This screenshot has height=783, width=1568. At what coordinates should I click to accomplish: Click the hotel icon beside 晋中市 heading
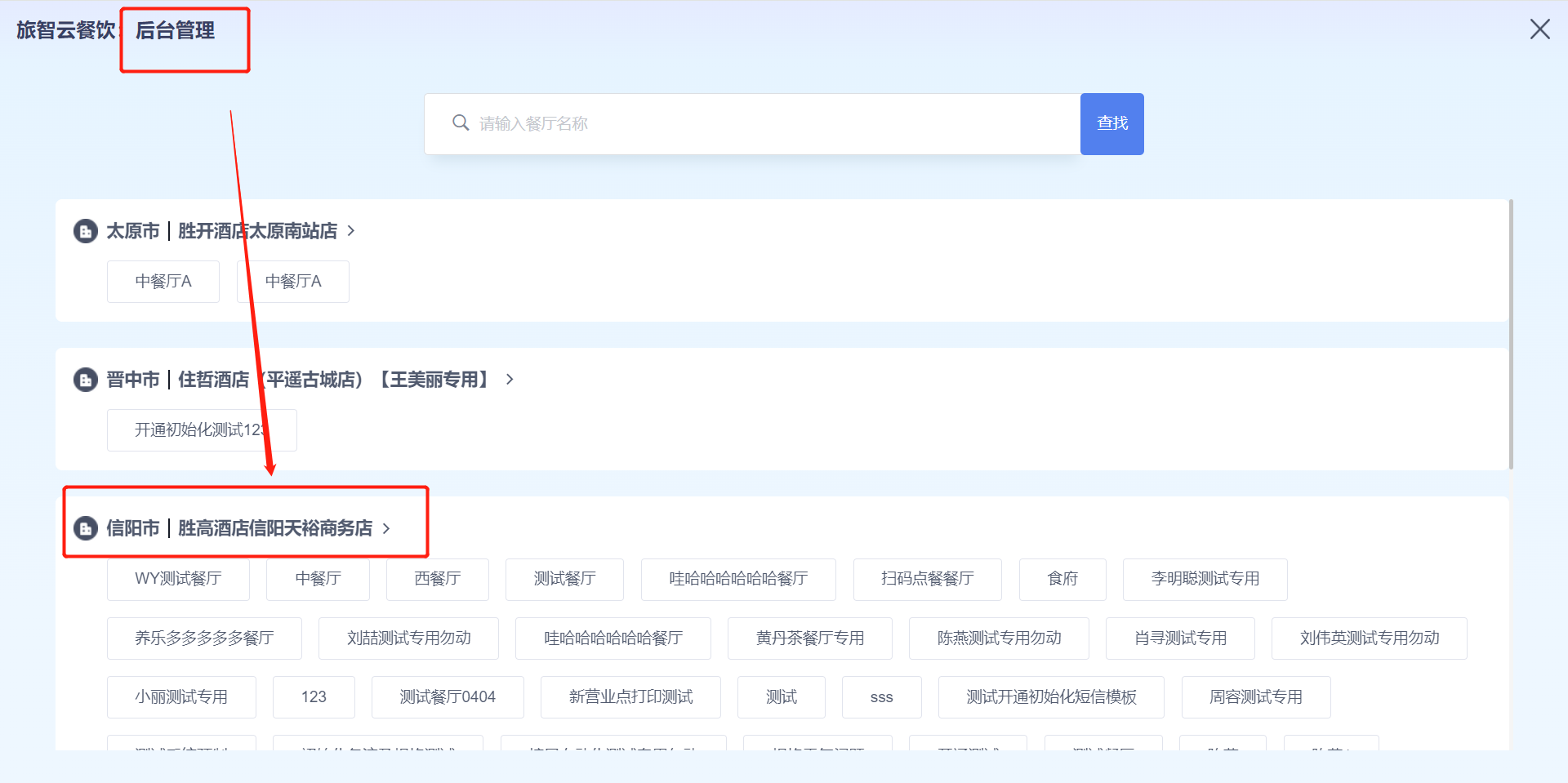coord(86,380)
